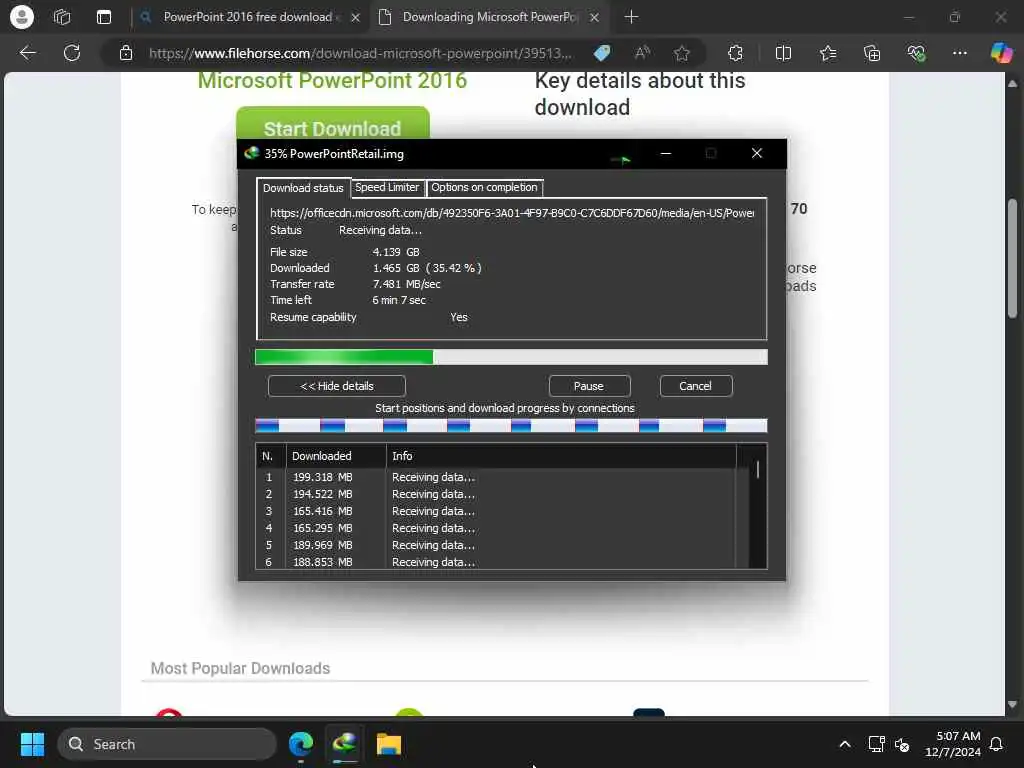The image size is (1024, 768).
Task: Click the taskbar Search box
Action: tap(167, 744)
